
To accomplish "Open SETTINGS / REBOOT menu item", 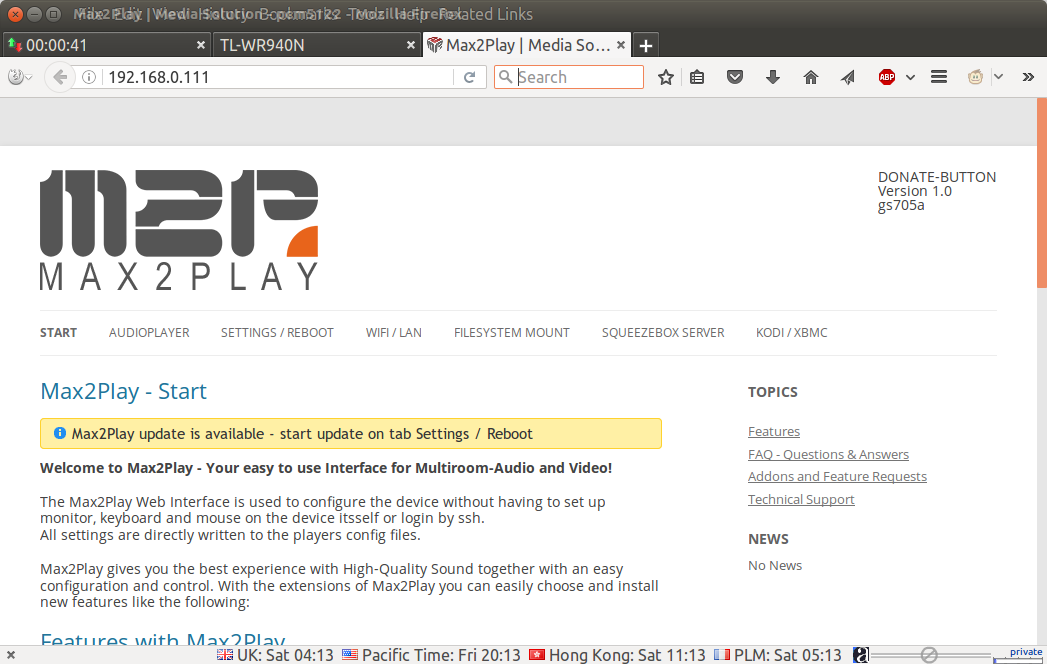I will (277, 333).
